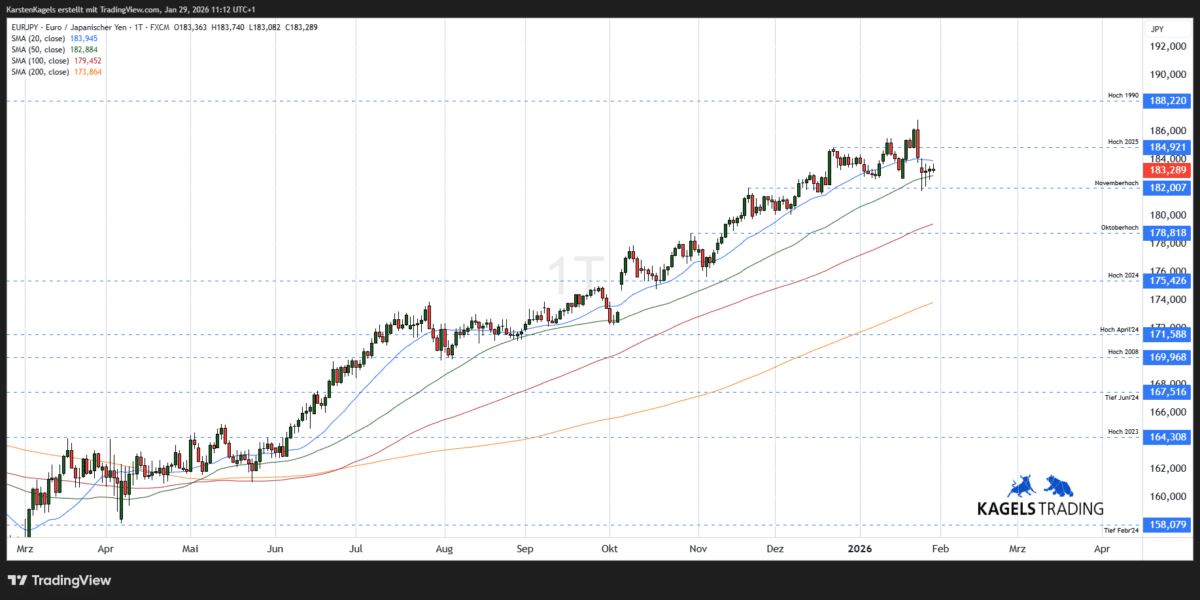Screen dimensions: 1200x600
Task: Select the "Okt" month label on the time axis
Action: coord(609,549)
